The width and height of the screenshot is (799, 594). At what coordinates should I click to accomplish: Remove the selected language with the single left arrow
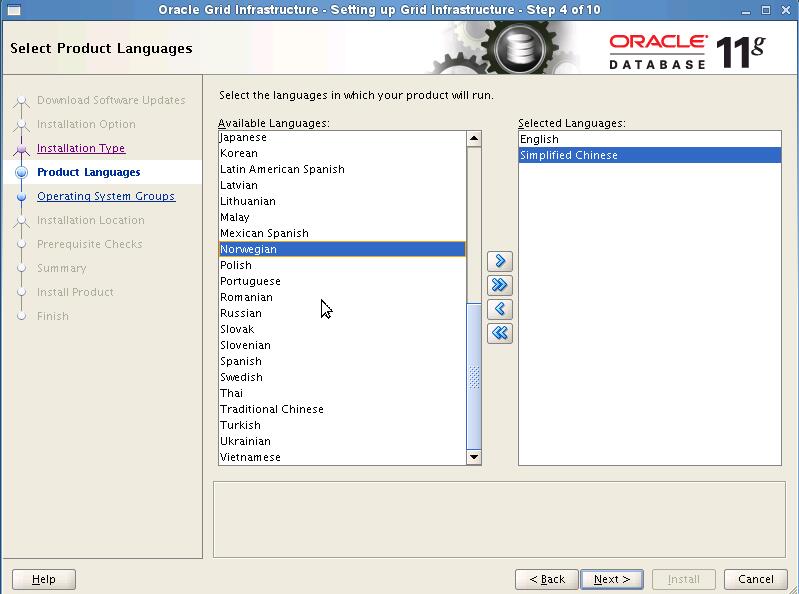tap(500, 309)
